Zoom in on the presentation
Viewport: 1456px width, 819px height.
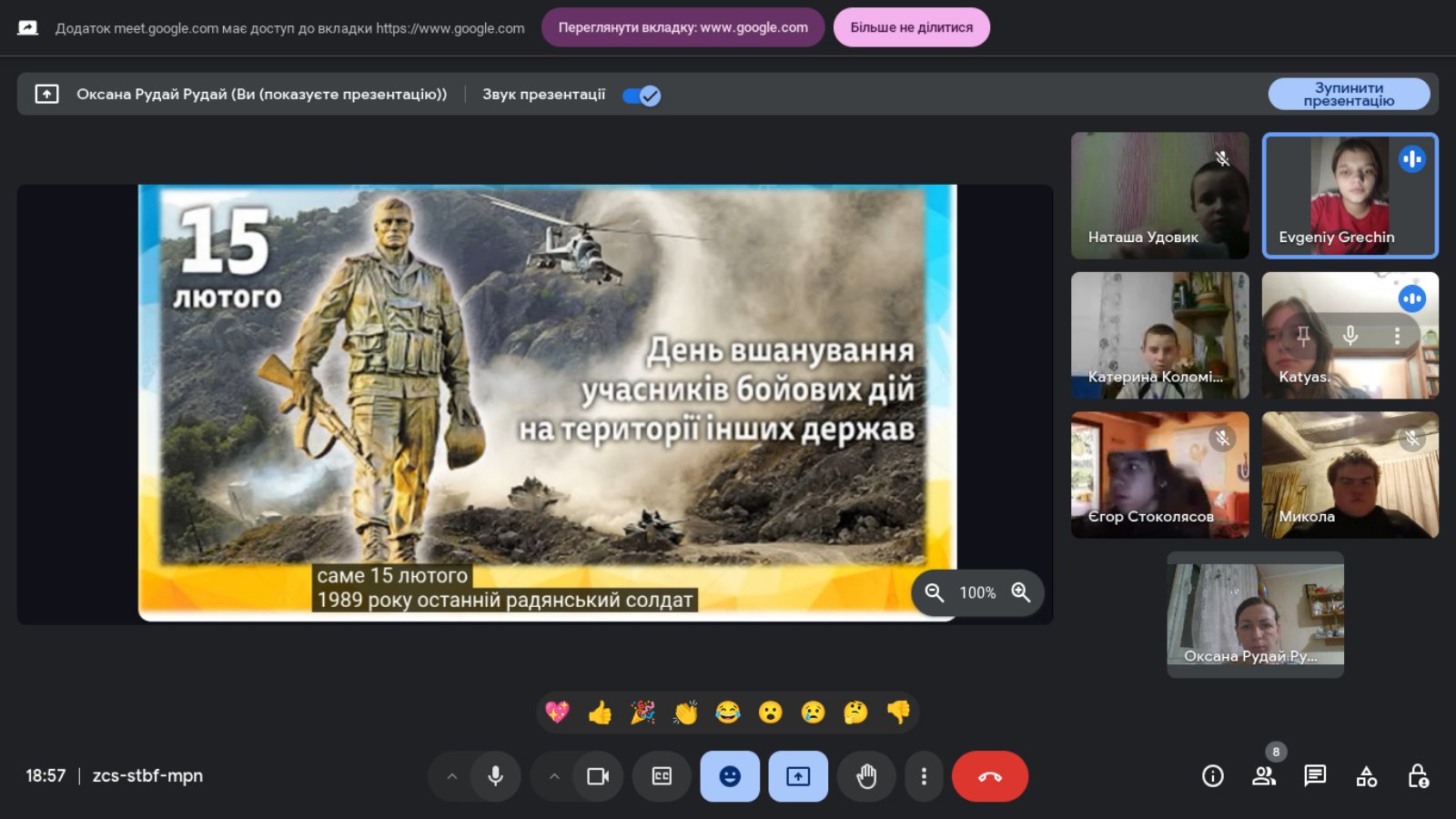(1021, 593)
